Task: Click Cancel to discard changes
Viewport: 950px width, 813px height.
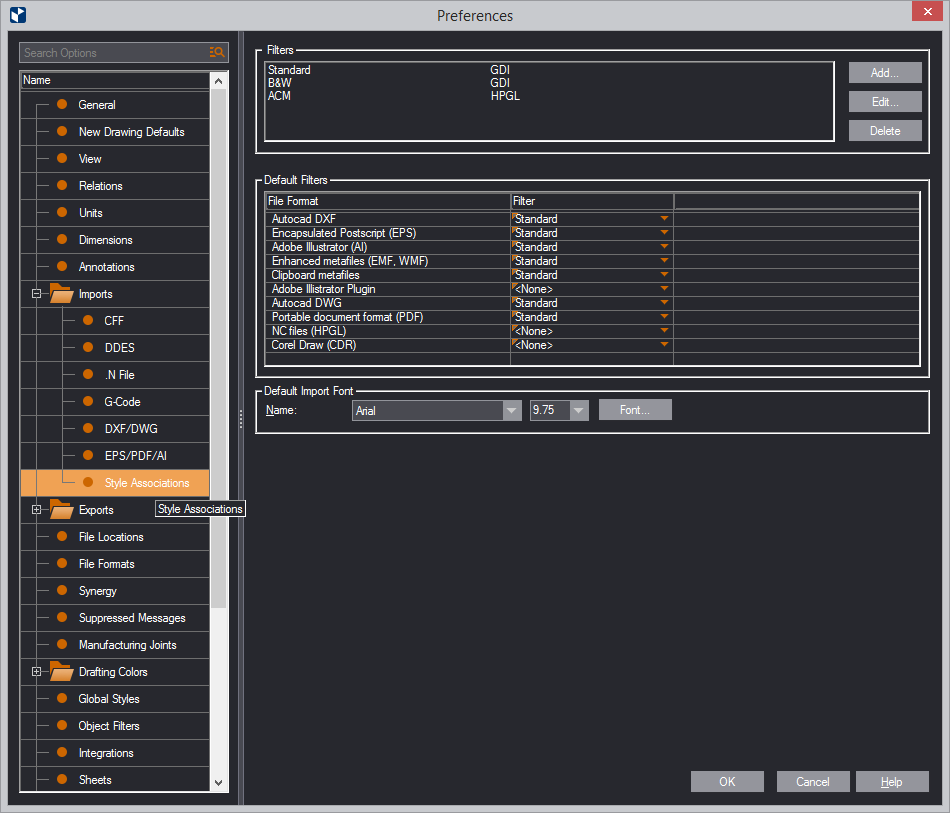Action: pos(812,781)
